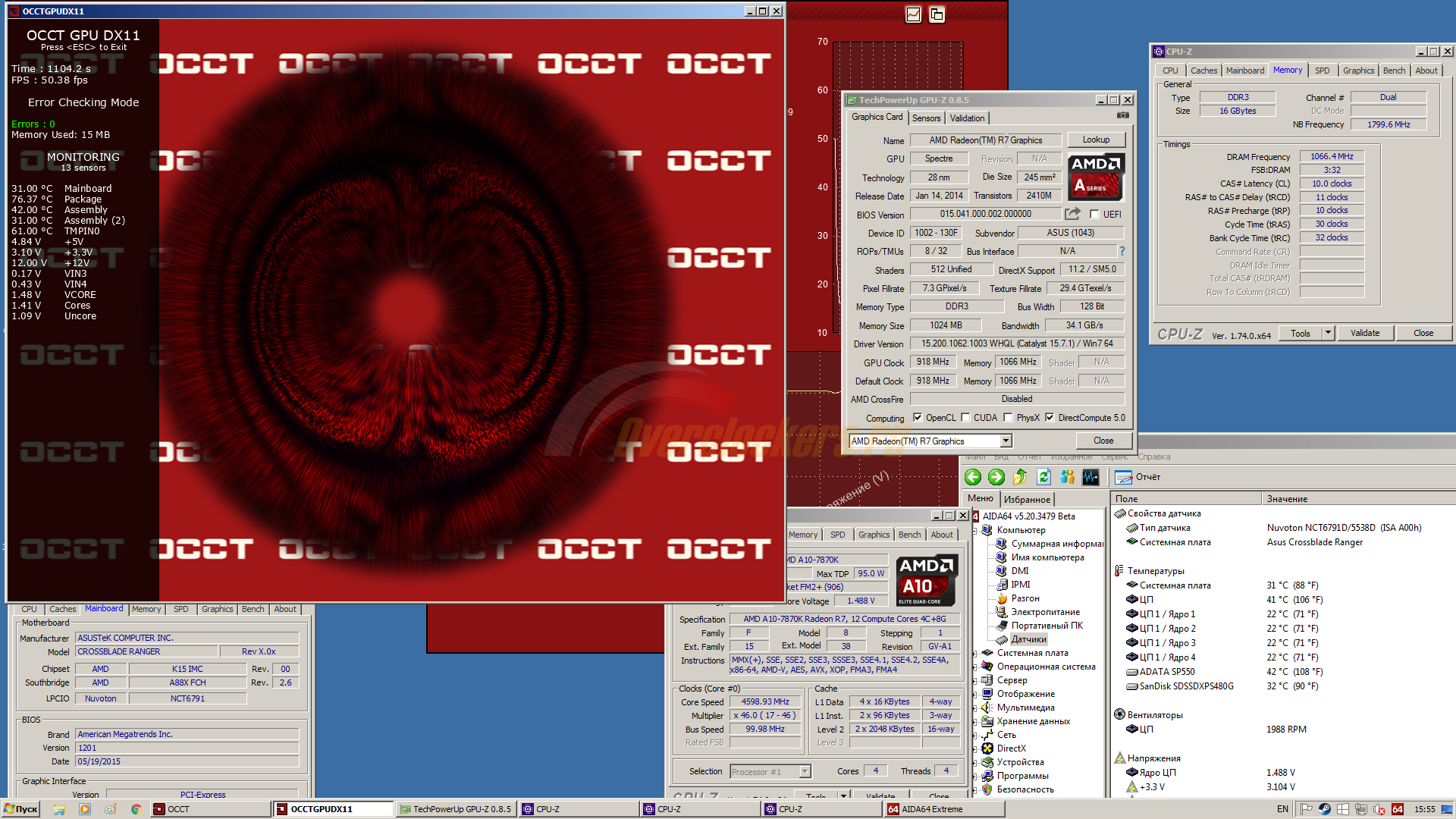This screenshot has width=1456, height=819.
Task: Select Датчики in the AIDA64 tree
Action: pos(1028,639)
